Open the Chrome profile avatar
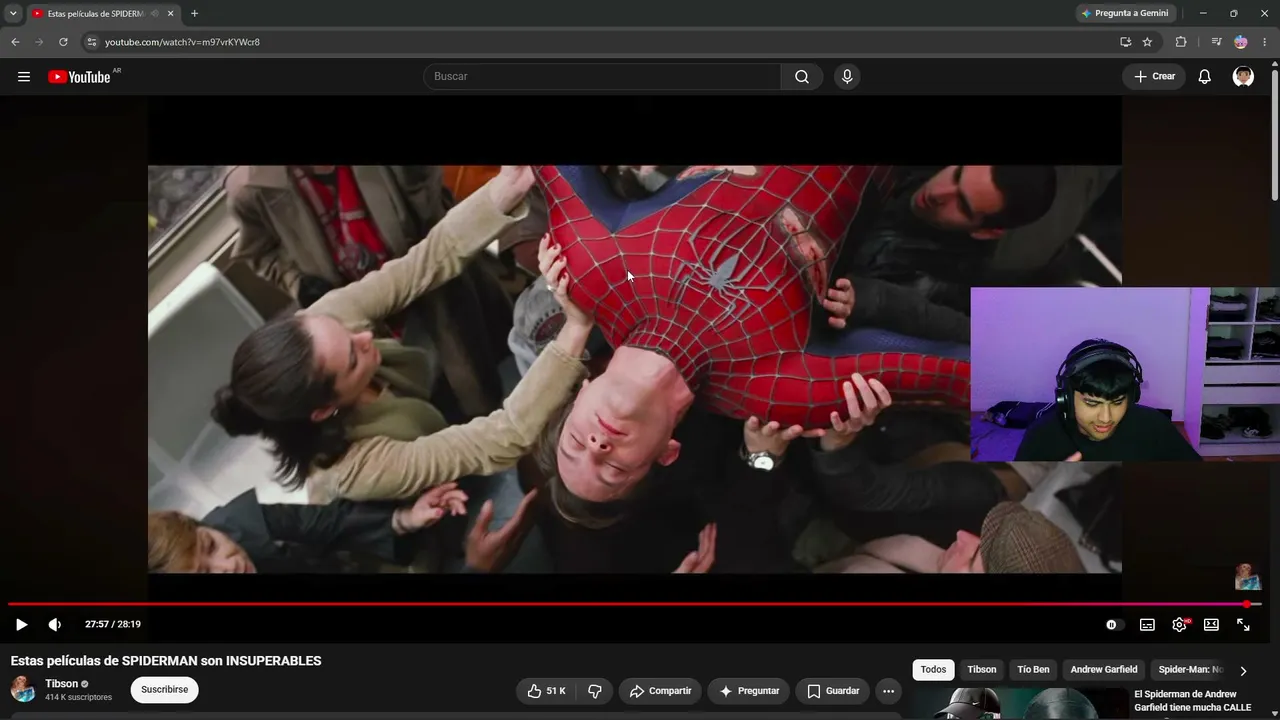The height and width of the screenshot is (720, 1280). click(1241, 42)
